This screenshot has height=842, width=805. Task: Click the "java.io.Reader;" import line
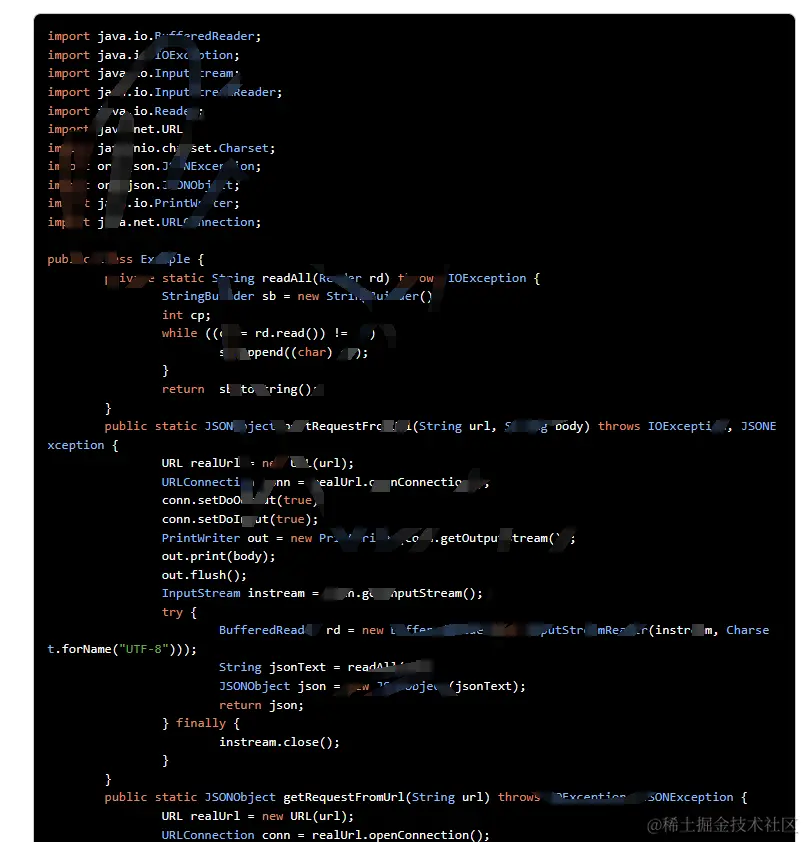pos(126,111)
